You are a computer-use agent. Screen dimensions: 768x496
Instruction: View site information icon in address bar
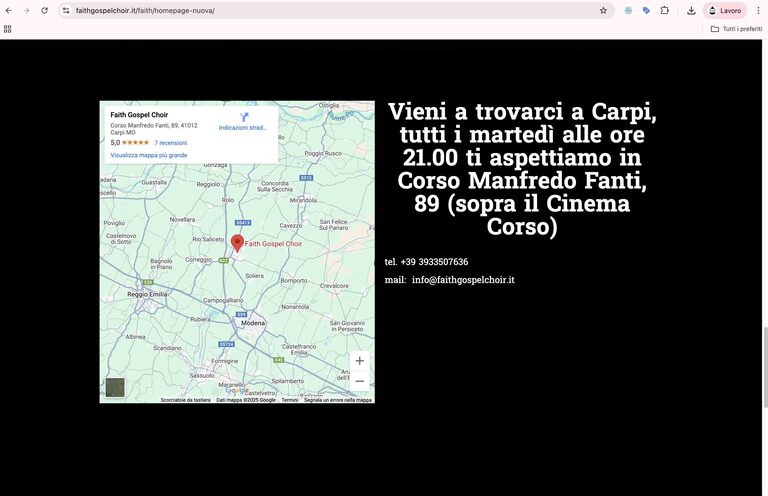(66, 10)
